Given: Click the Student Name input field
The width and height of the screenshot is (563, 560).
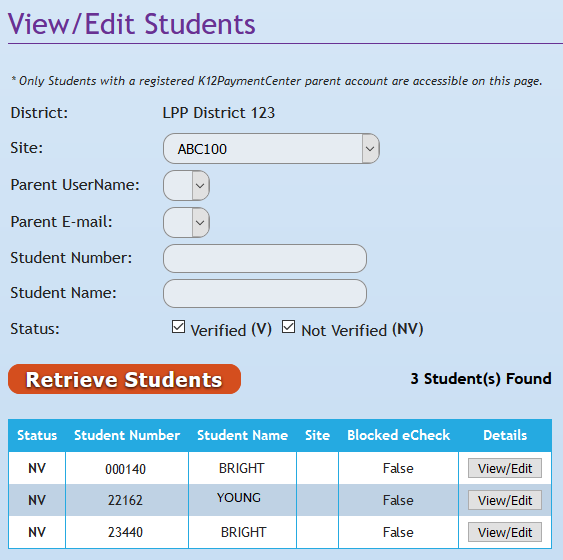Looking at the screenshot, I should click(265, 294).
